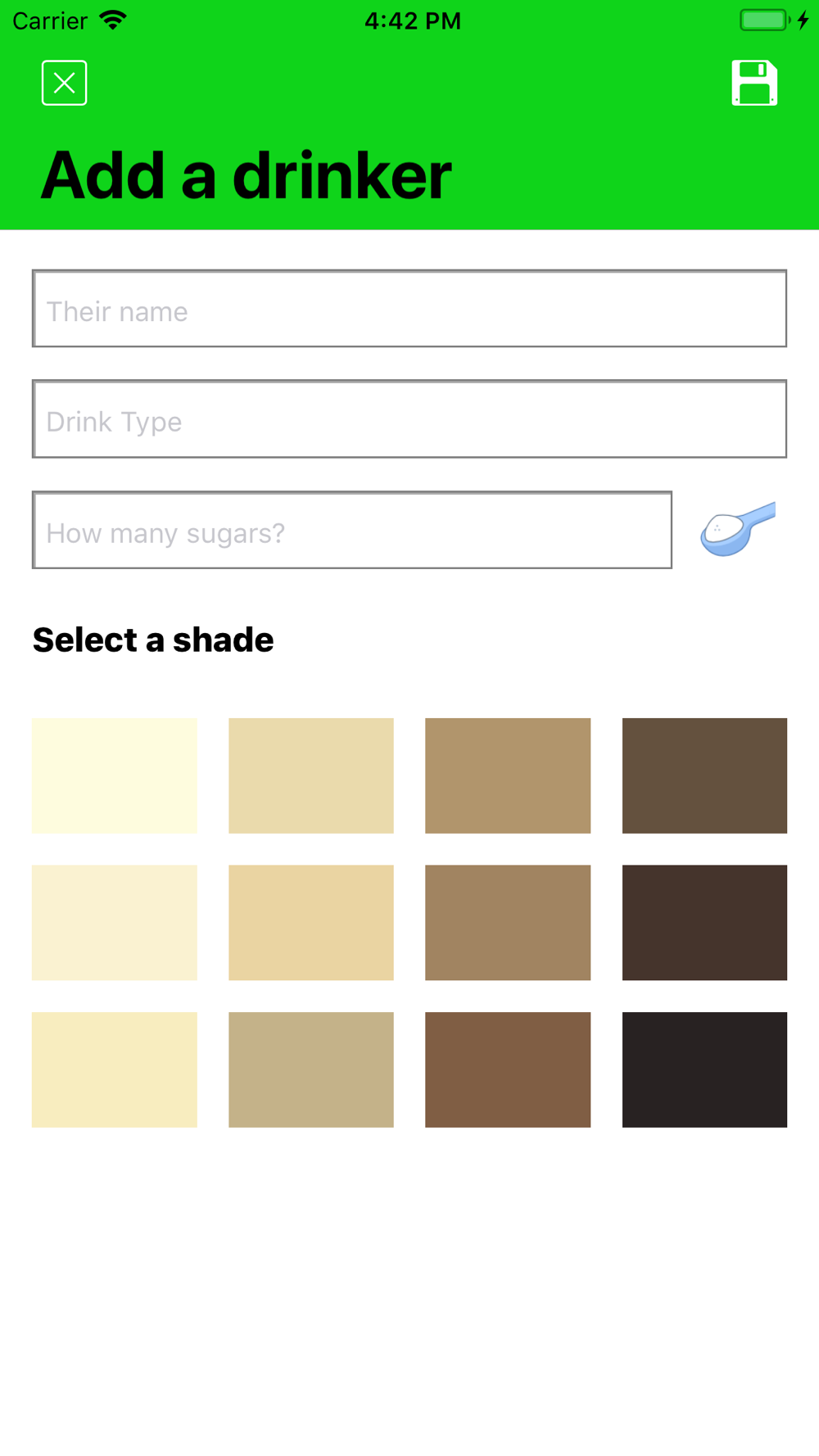
Task: Pick third-row third-column chestnut brown shade
Action: click(508, 1069)
